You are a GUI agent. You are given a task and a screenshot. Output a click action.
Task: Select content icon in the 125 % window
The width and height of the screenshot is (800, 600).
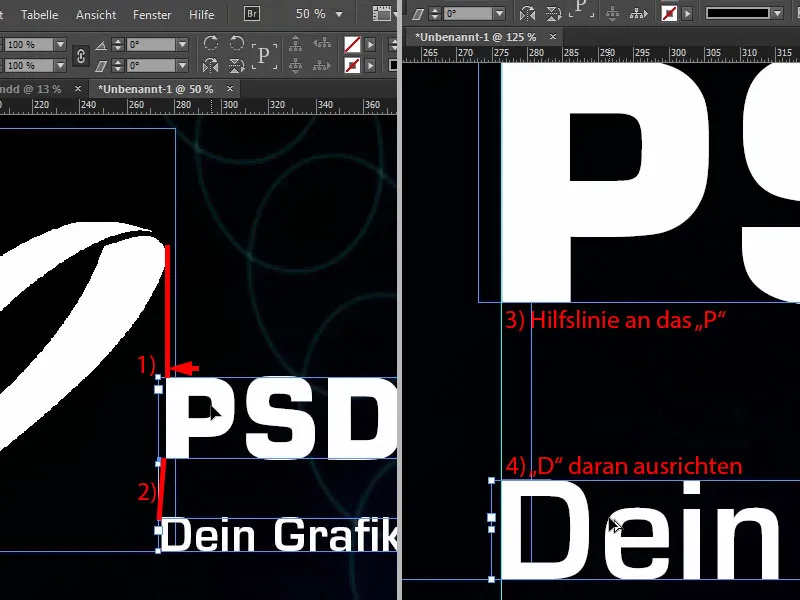(612, 14)
